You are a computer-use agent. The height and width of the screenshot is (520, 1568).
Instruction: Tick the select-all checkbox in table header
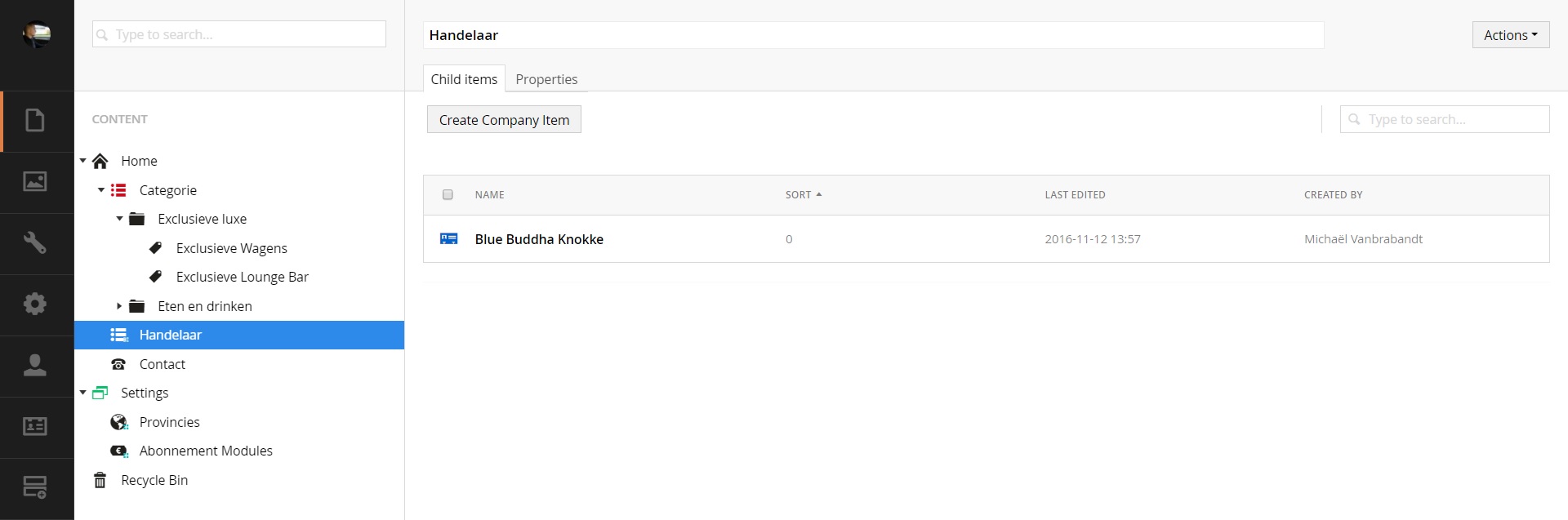tap(448, 194)
